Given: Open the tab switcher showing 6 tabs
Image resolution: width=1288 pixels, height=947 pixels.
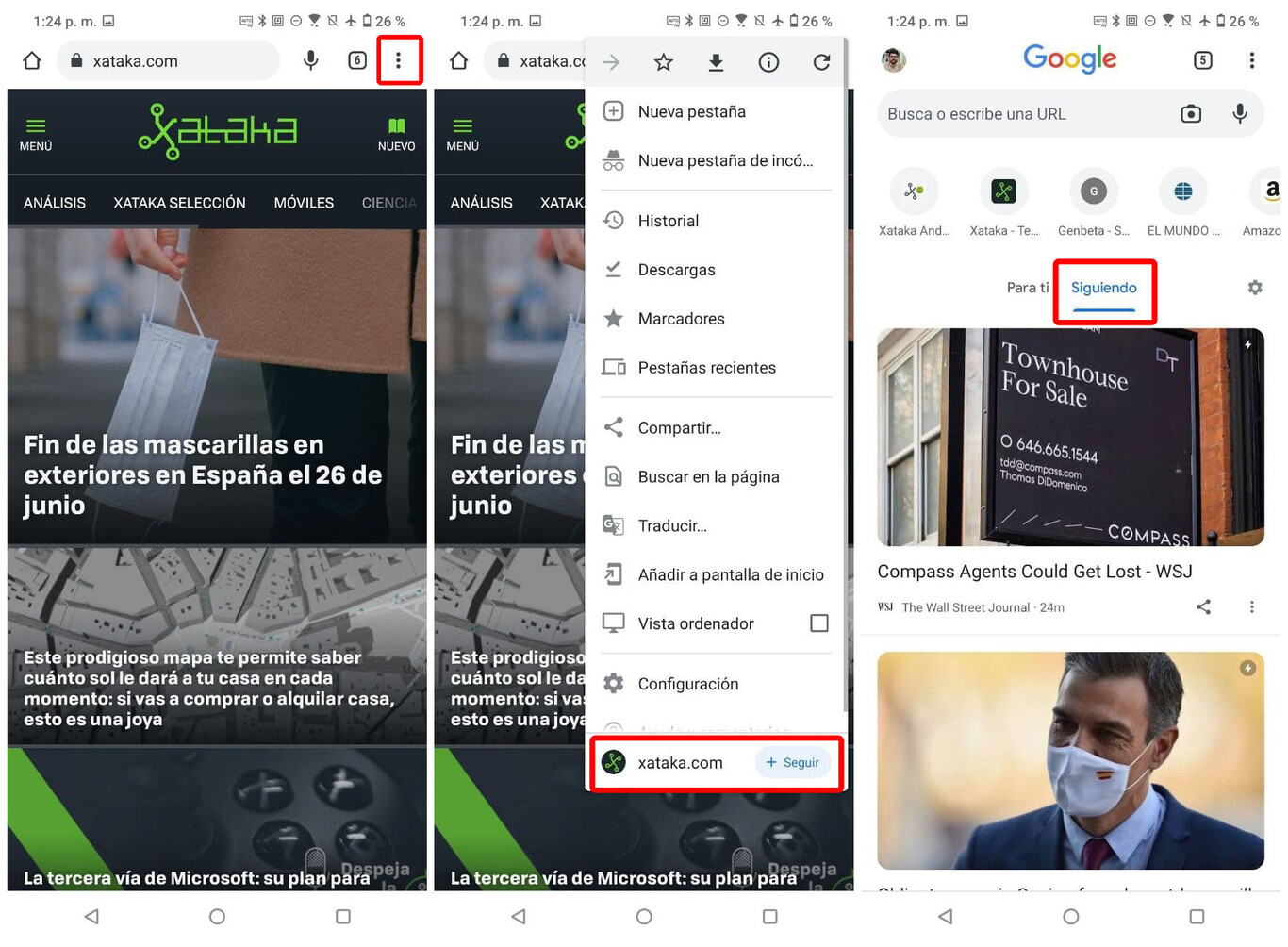Looking at the screenshot, I should coord(356,60).
